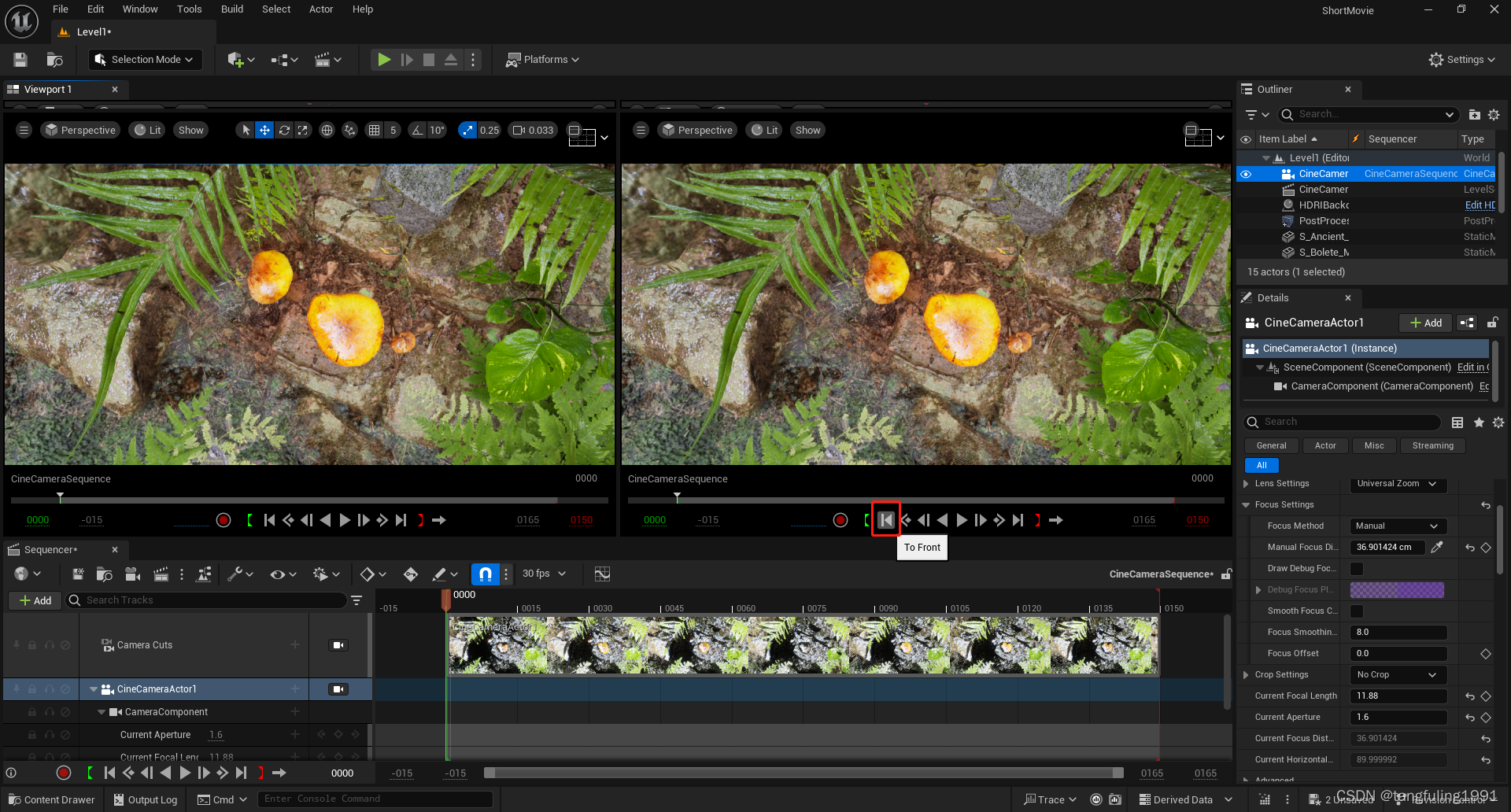Click the purple Debug Focus Plane color swatch
The width and height of the screenshot is (1511, 812).
[1397, 590]
